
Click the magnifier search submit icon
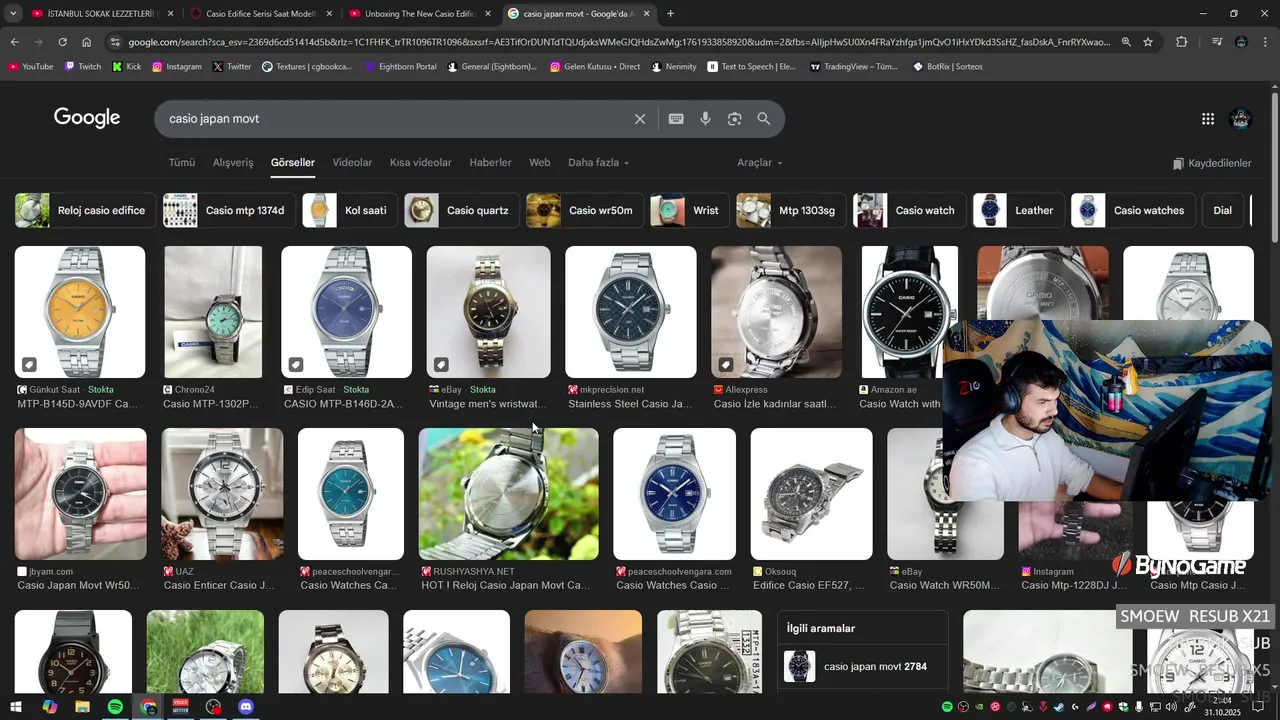pyautogui.click(x=764, y=119)
